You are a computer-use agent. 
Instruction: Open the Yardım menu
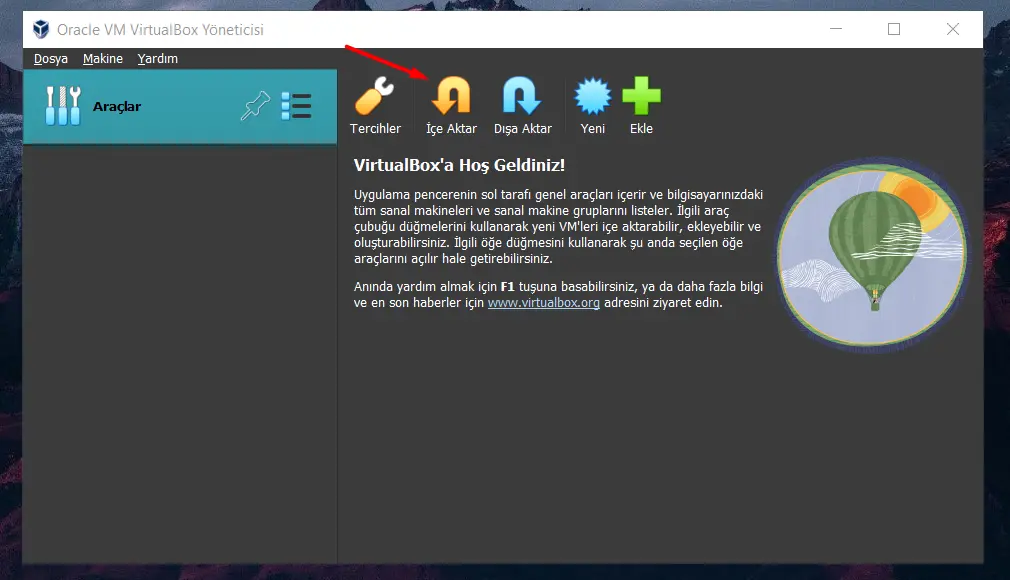158,59
